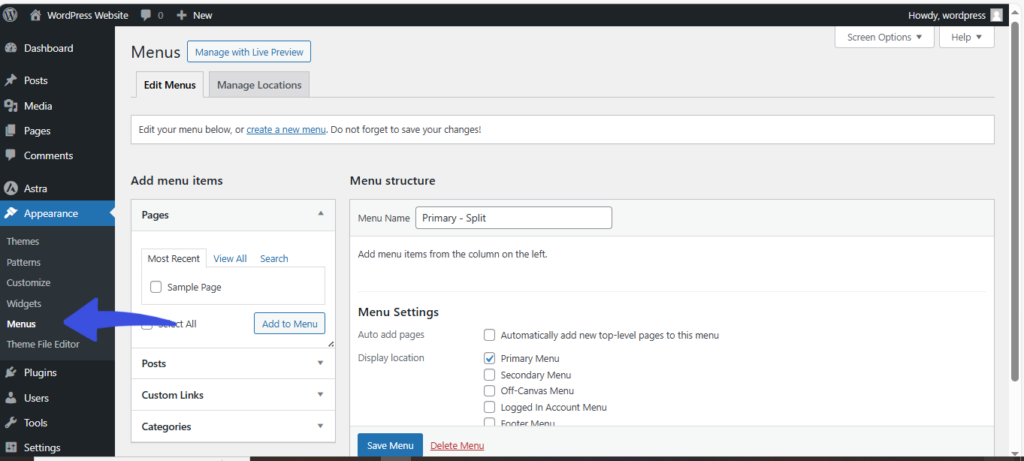
Task: Click the New label in admin bar
Action: coord(202,15)
